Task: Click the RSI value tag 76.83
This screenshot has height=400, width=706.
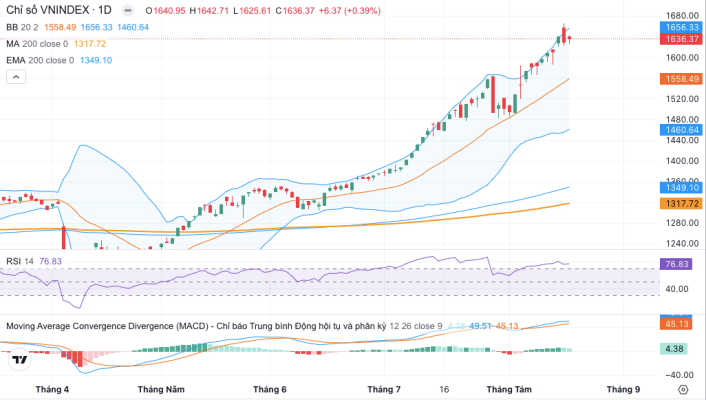Action: click(x=676, y=264)
